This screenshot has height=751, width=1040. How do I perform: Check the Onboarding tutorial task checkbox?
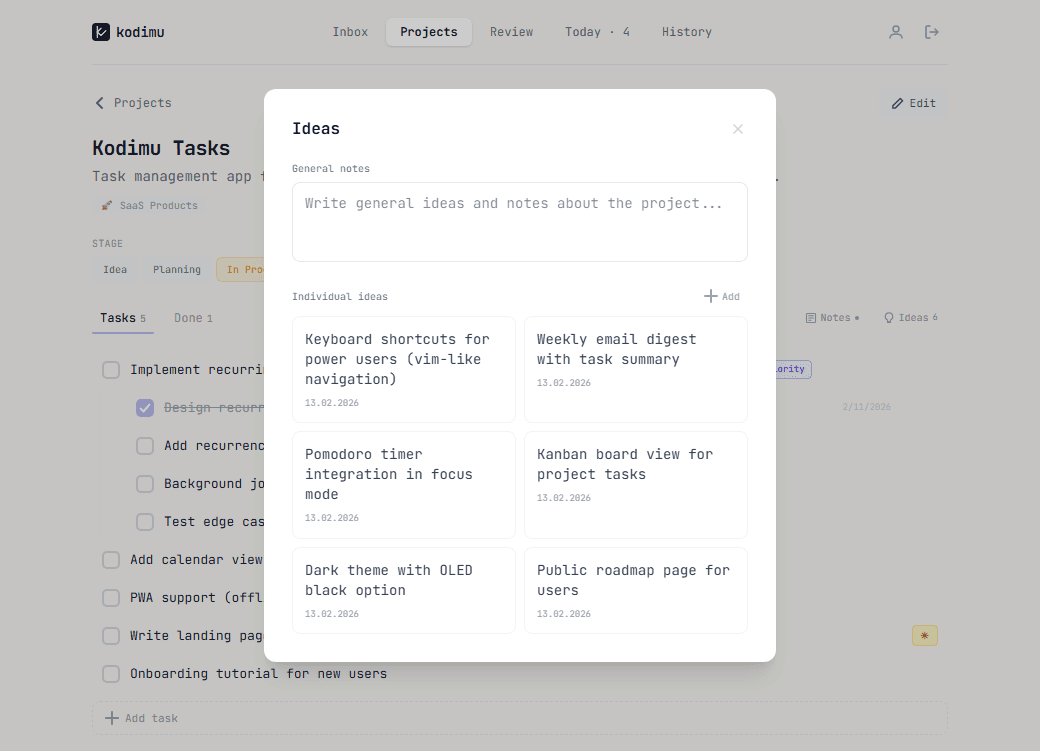tap(111, 673)
